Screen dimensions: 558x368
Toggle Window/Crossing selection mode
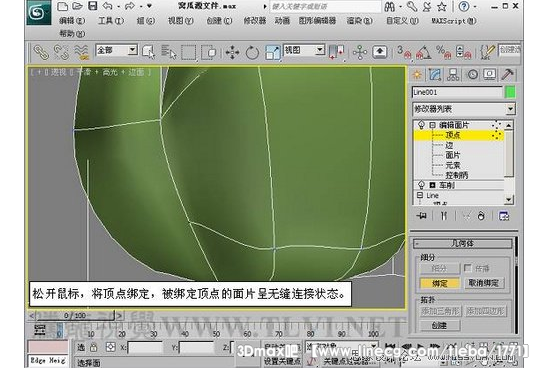coord(209,53)
